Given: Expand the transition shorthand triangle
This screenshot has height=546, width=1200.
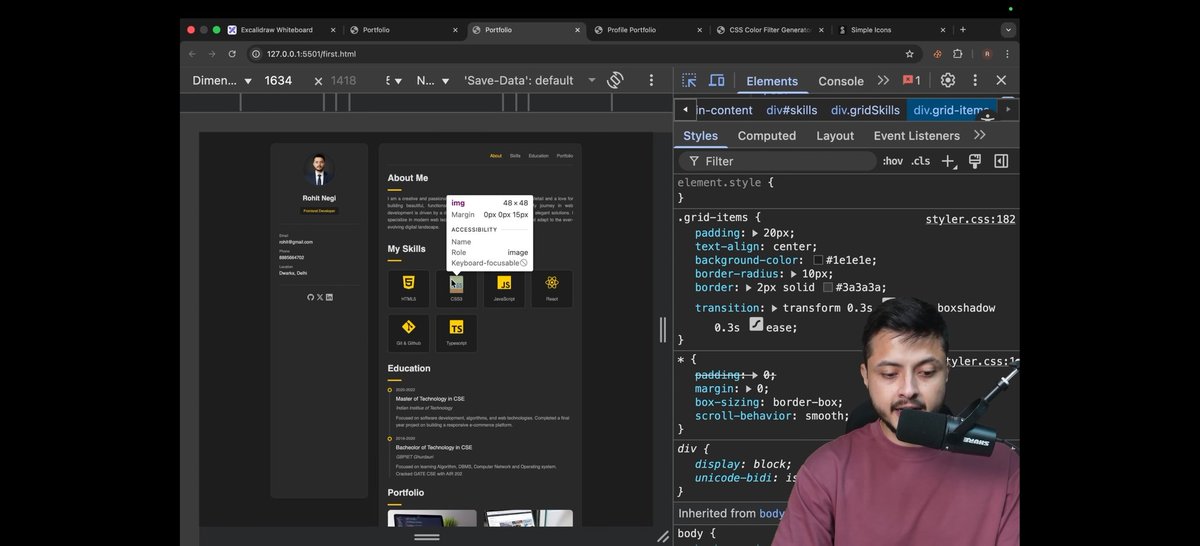Looking at the screenshot, I should 775,308.
